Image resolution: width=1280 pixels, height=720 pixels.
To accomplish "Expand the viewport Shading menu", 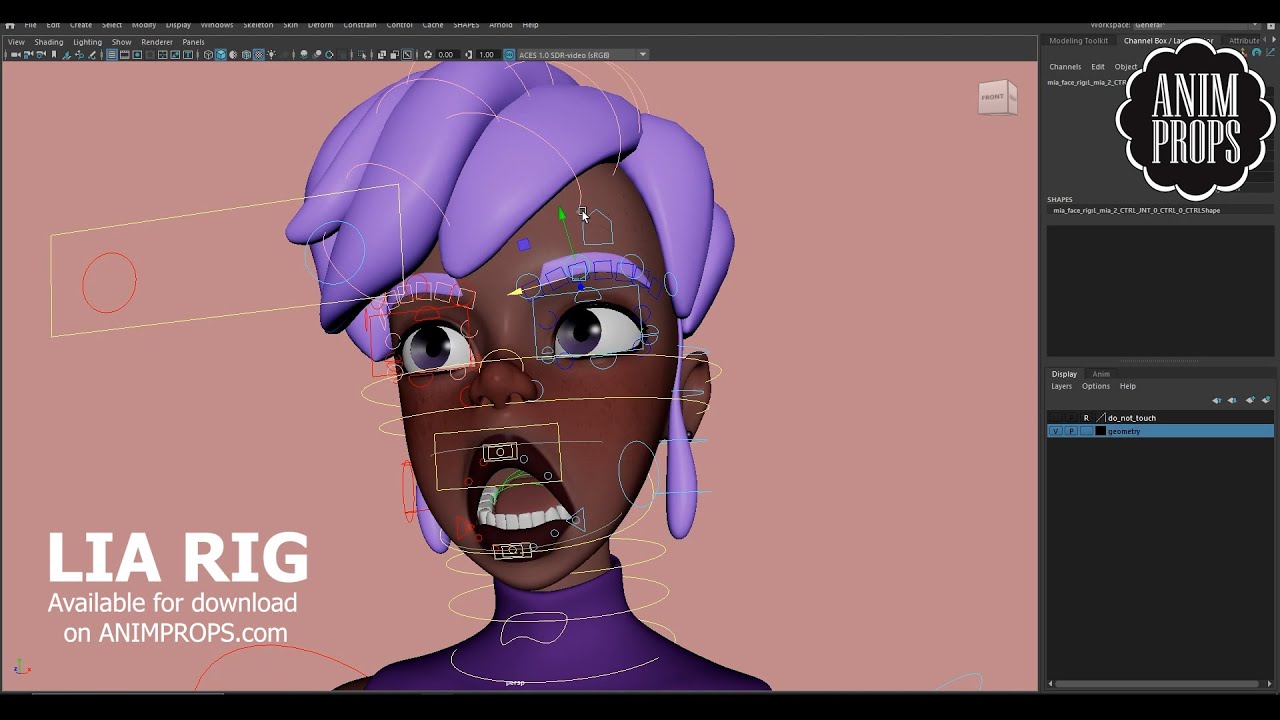I will pyautogui.click(x=49, y=42).
